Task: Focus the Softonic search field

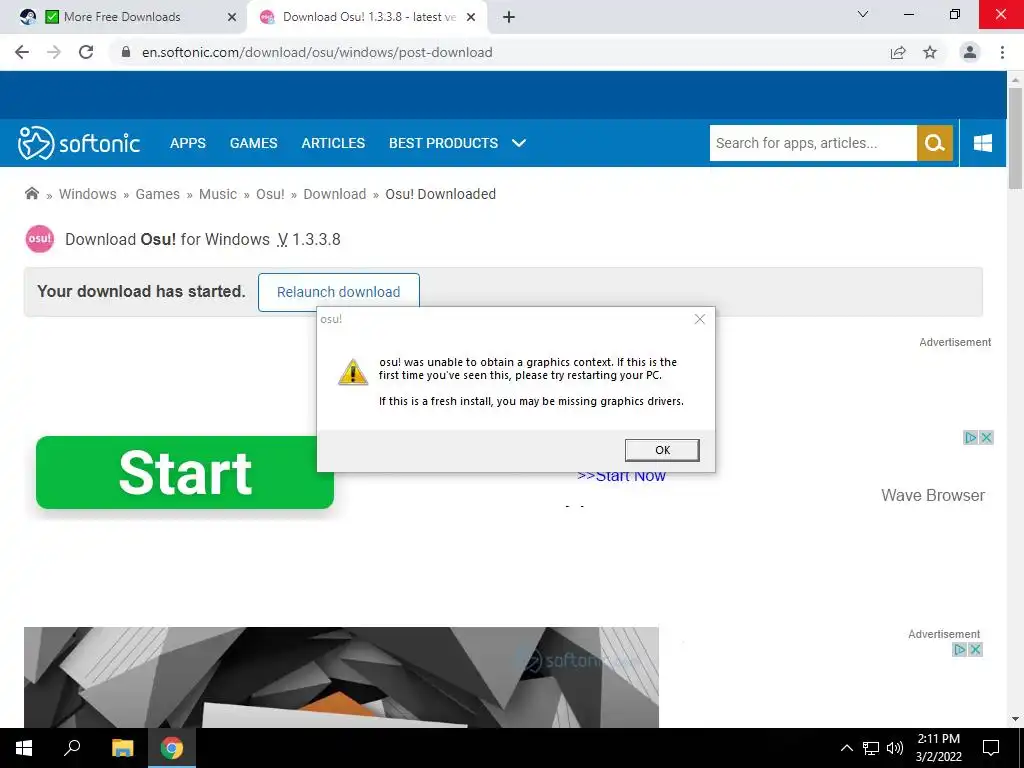Action: (813, 143)
